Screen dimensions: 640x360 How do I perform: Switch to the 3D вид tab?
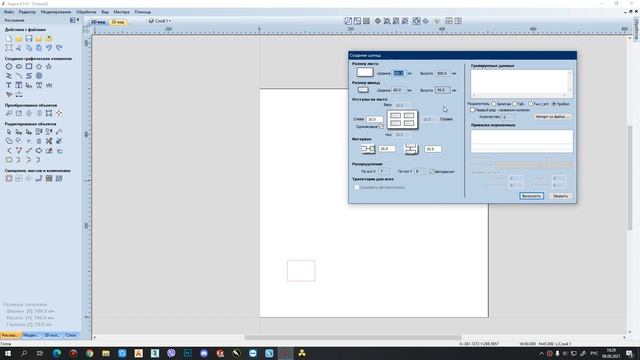point(118,22)
